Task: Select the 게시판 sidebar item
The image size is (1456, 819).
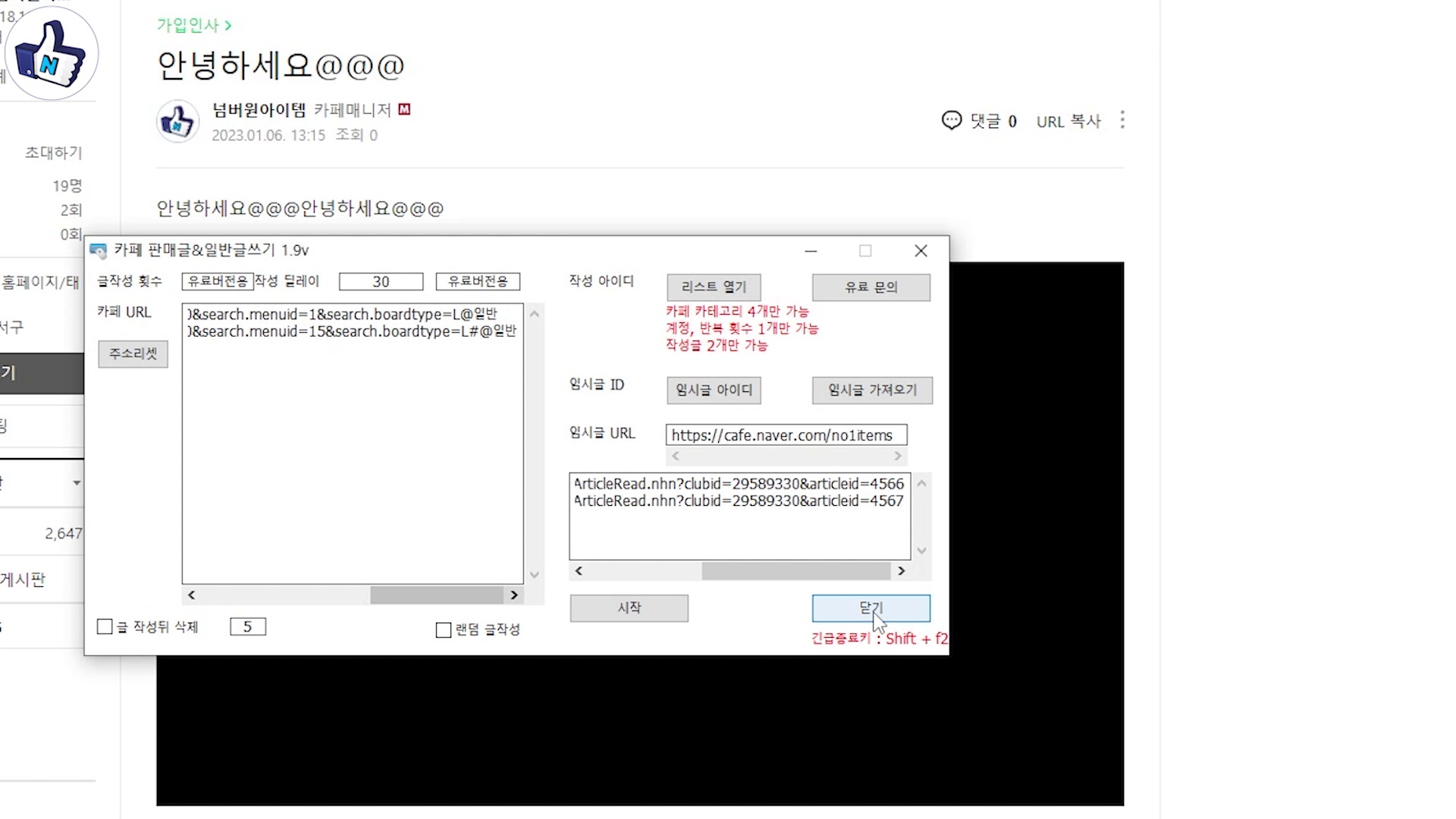Action: 24,580
